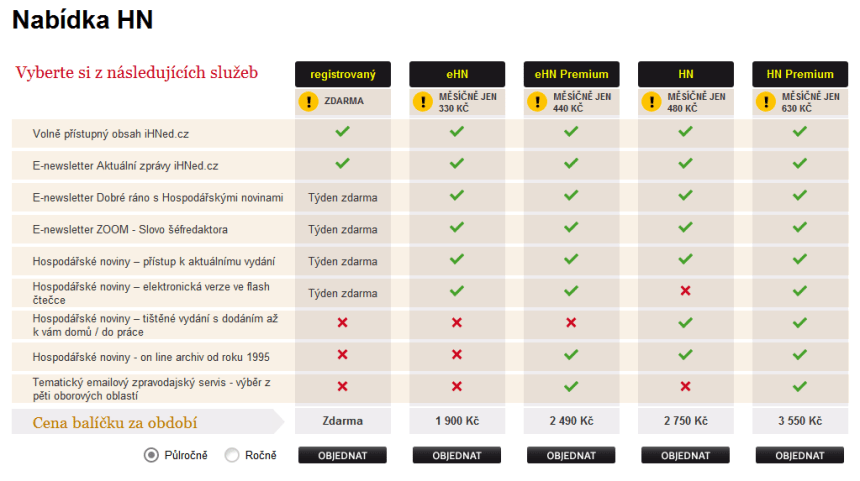Click red cross for HN flash version
The image size is (860, 481).
[x=685, y=291]
